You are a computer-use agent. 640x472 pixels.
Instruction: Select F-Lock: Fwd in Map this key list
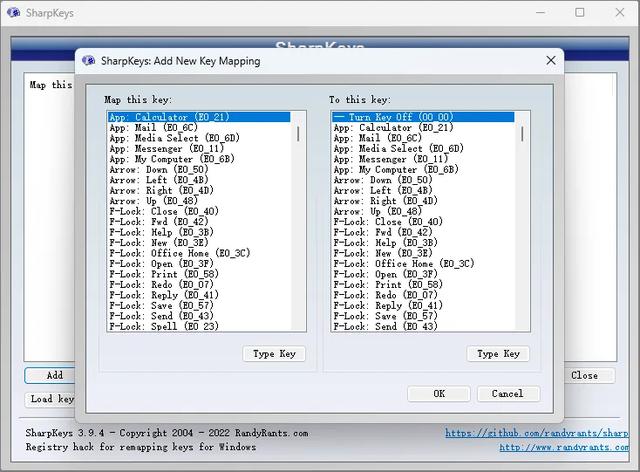(x=199, y=222)
